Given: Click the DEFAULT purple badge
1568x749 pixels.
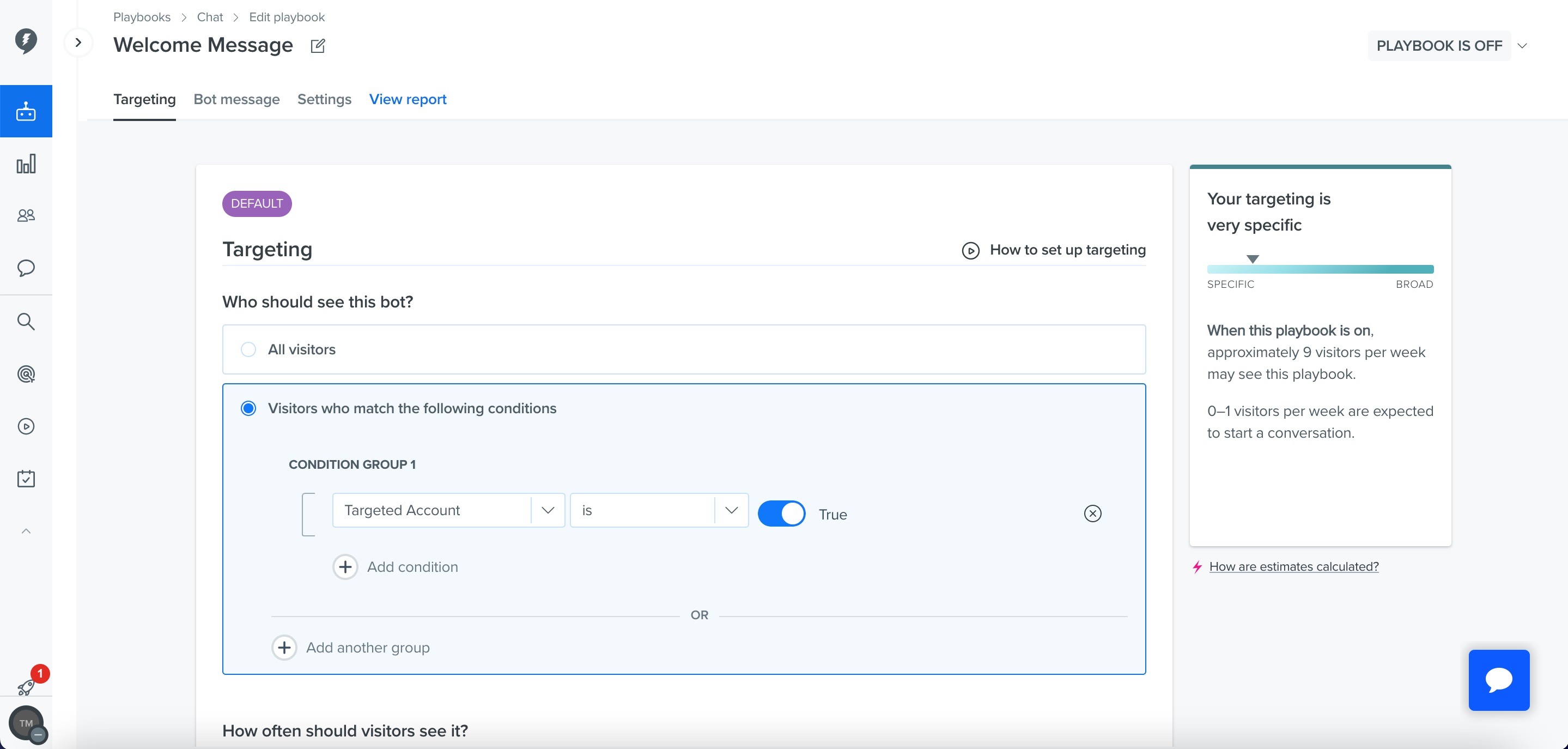Looking at the screenshot, I should point(257,203).
